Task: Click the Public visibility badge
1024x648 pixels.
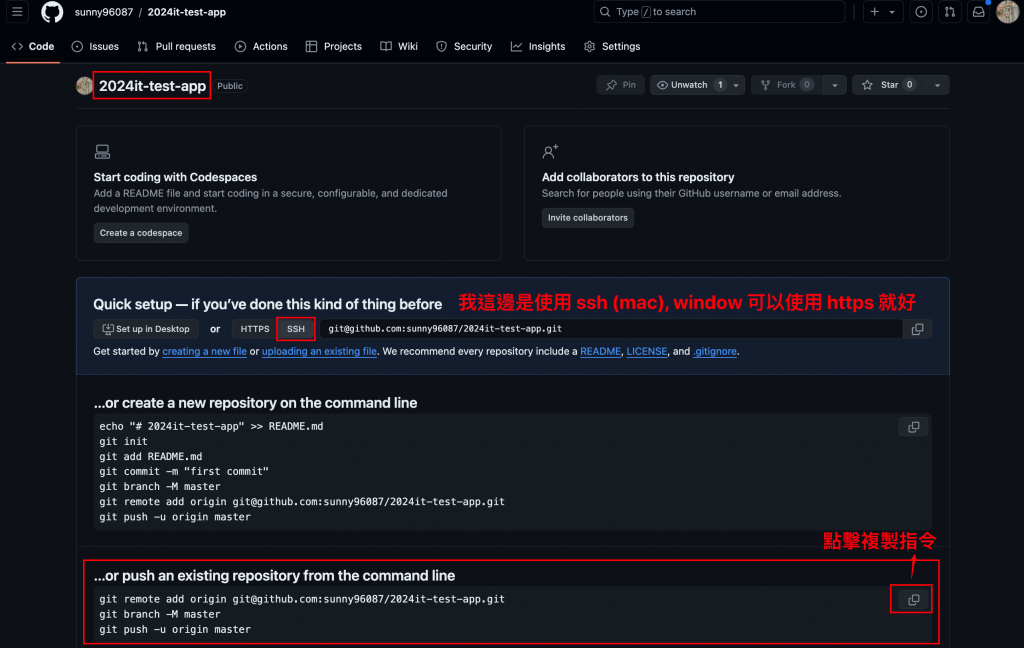Action: point(230,86)
